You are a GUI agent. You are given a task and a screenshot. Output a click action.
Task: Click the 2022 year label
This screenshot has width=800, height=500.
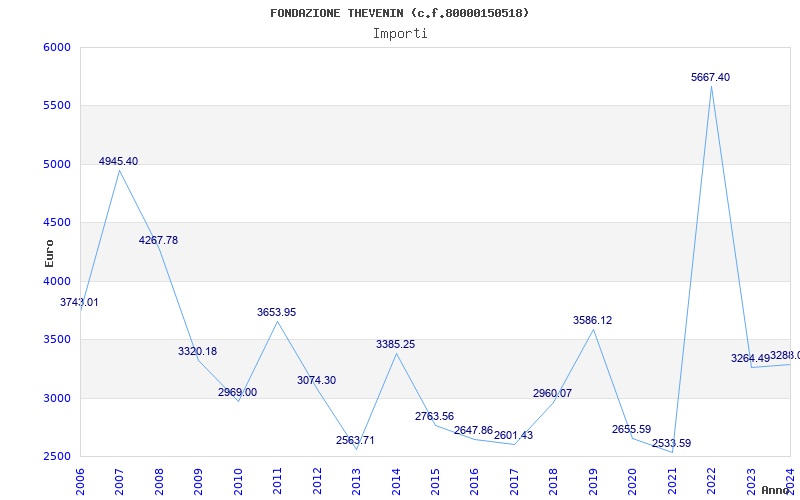point(711,481)
